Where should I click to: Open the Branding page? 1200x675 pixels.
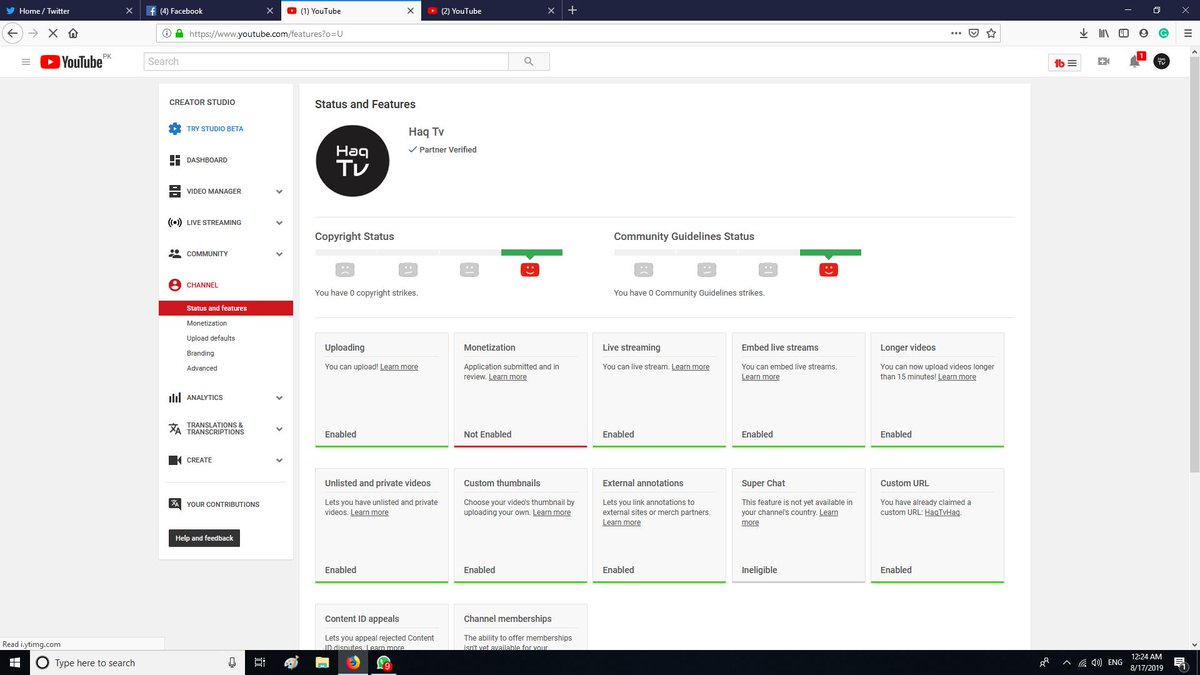pyautogui.click(x=200, y=353)
